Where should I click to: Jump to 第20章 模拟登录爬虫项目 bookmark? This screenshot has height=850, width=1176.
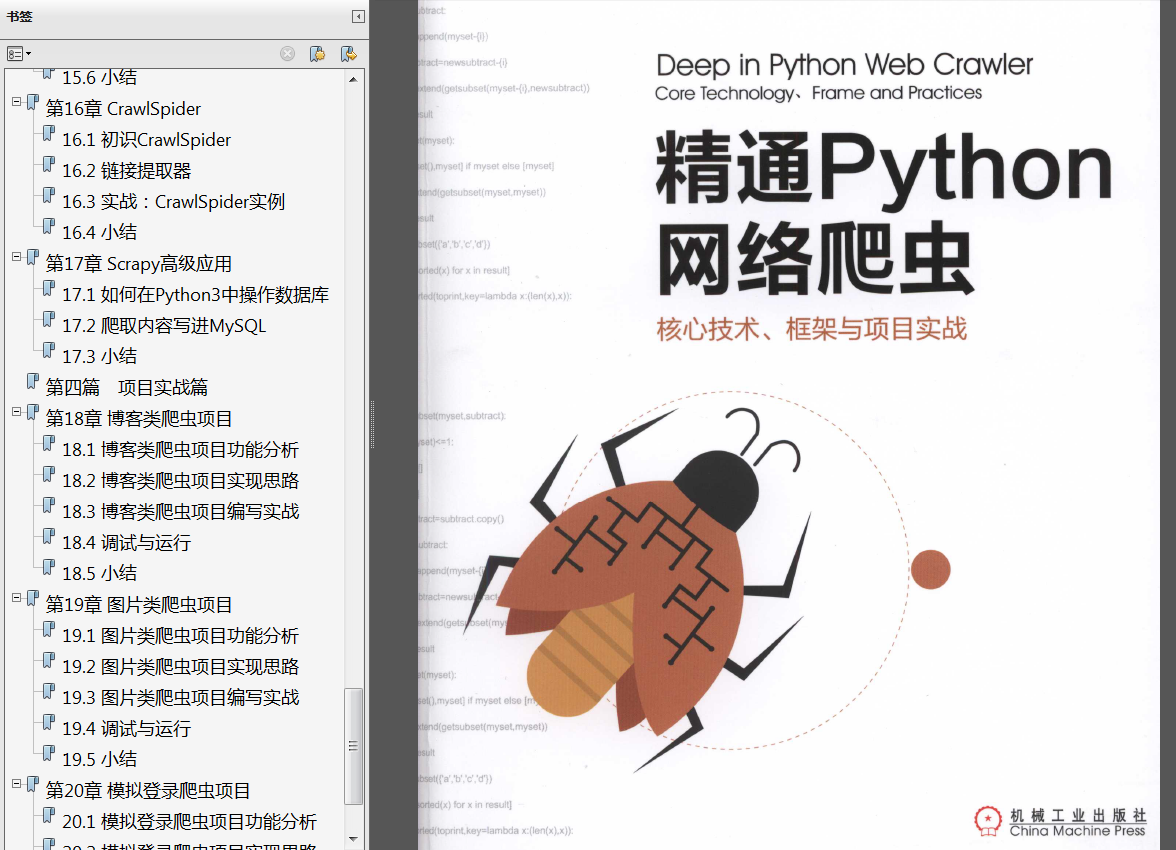click(x=148, y=791)
